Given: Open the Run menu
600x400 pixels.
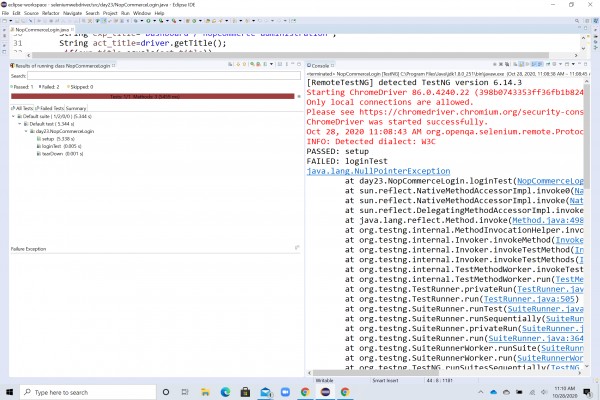Looking at the screenshot, I should click(125, 13).
